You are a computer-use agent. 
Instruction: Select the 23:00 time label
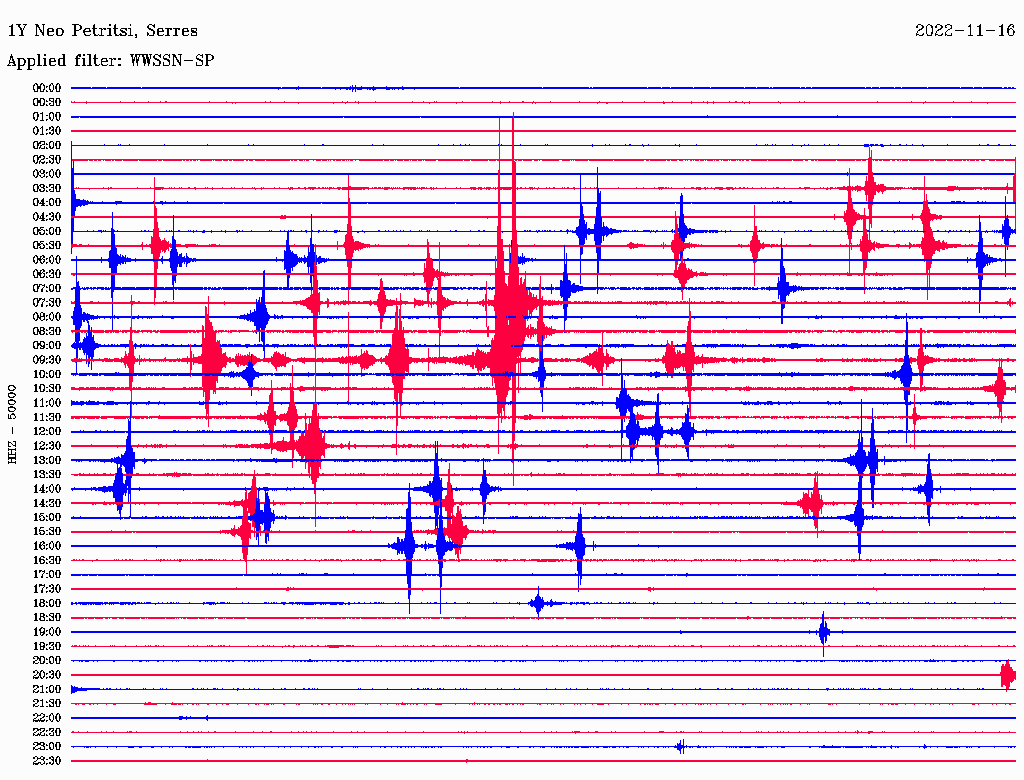click(x=46, y=747)
